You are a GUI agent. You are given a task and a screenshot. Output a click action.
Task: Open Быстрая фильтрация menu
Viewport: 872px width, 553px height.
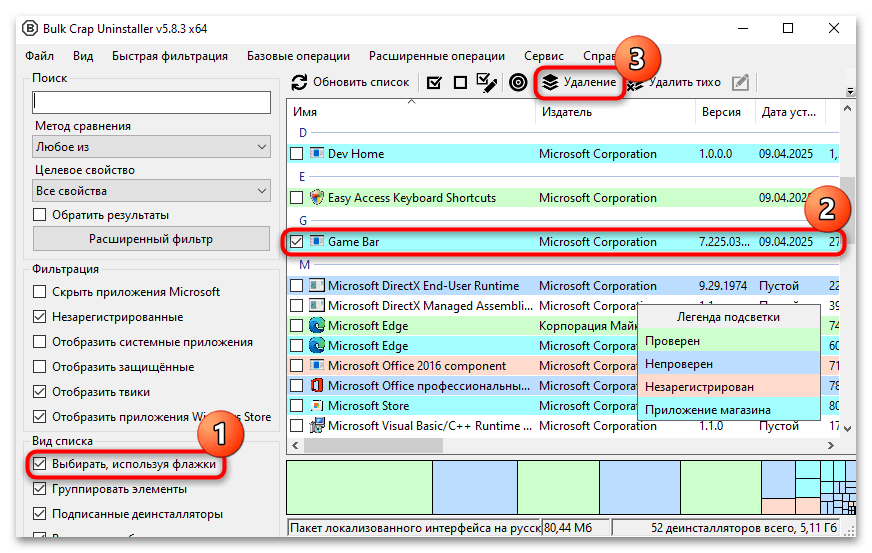(170, 56)
